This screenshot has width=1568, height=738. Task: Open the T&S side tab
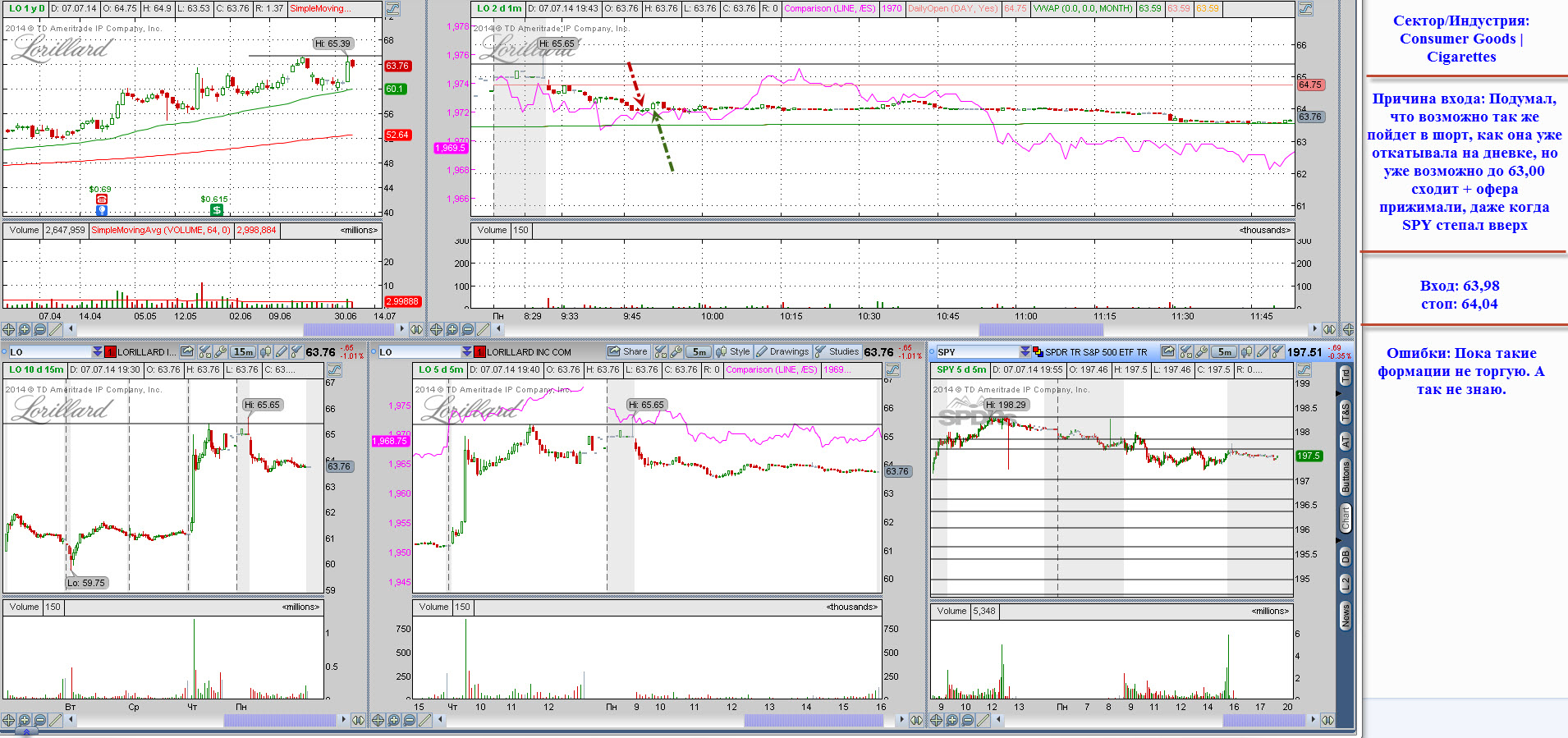pyautogui.click(x=1346, y=413)
